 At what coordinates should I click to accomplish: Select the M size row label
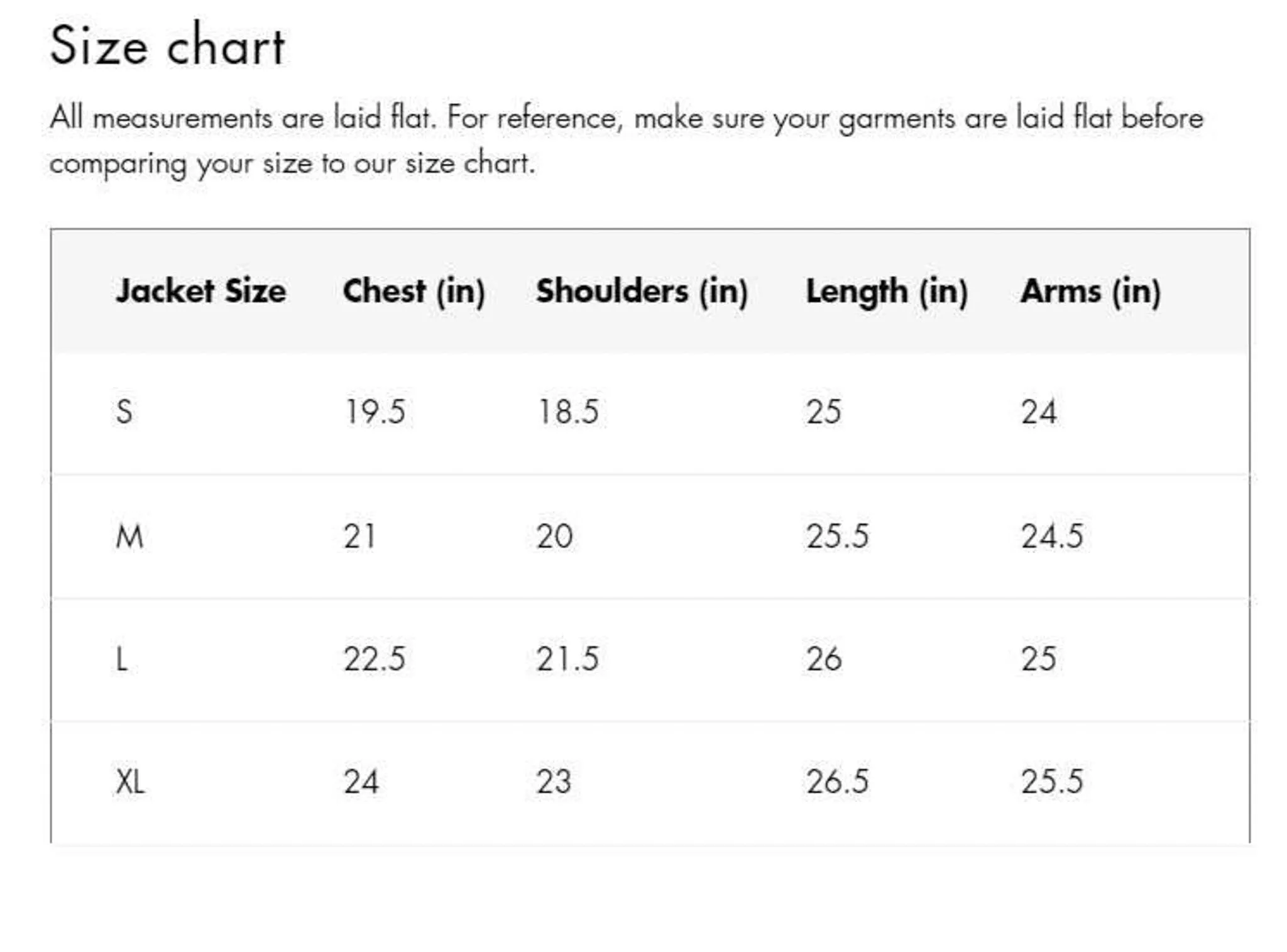[x=129, y=537]
